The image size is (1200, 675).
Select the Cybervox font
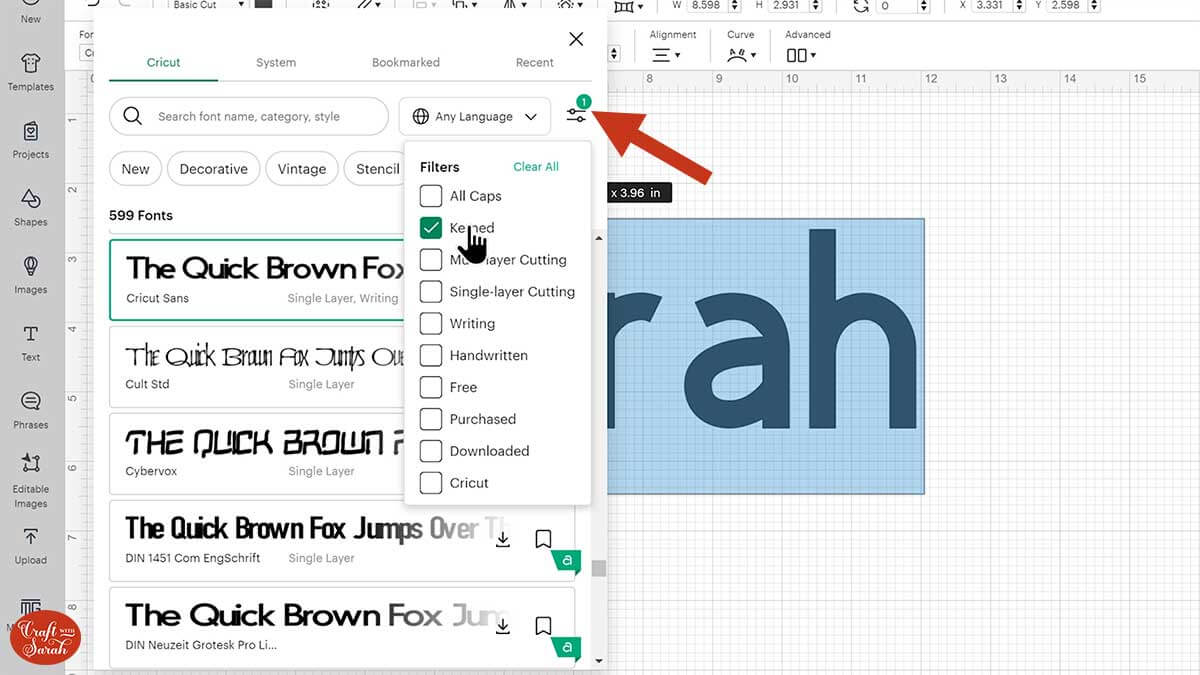[x=258, y=454]
